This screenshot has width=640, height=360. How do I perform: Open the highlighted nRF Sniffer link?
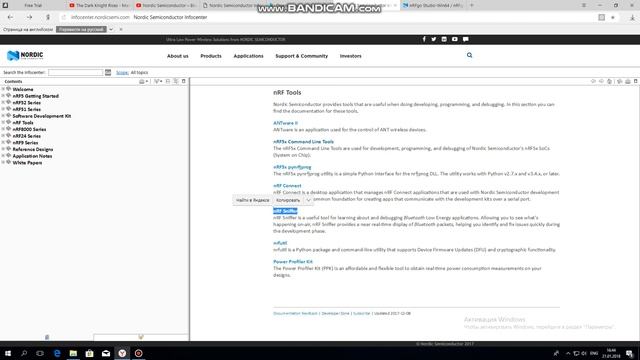(285, 211)
